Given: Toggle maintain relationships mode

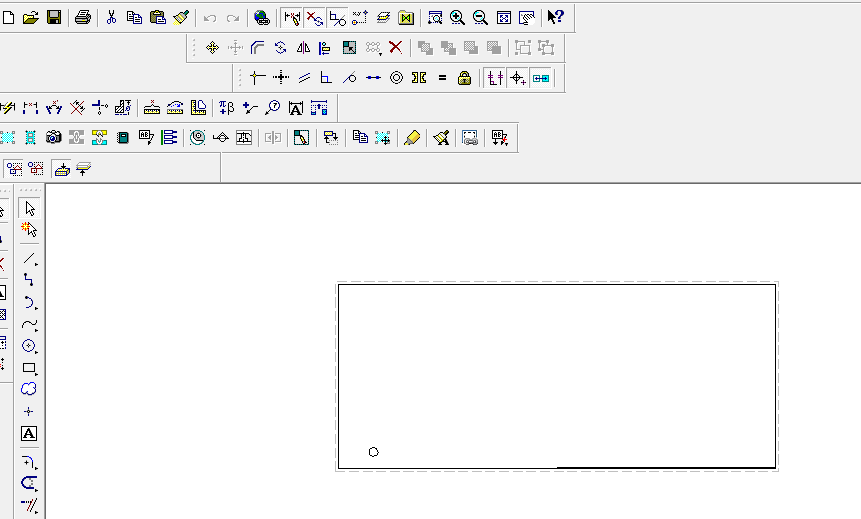Looking at the screenshot, I should (x=292, y=18).
